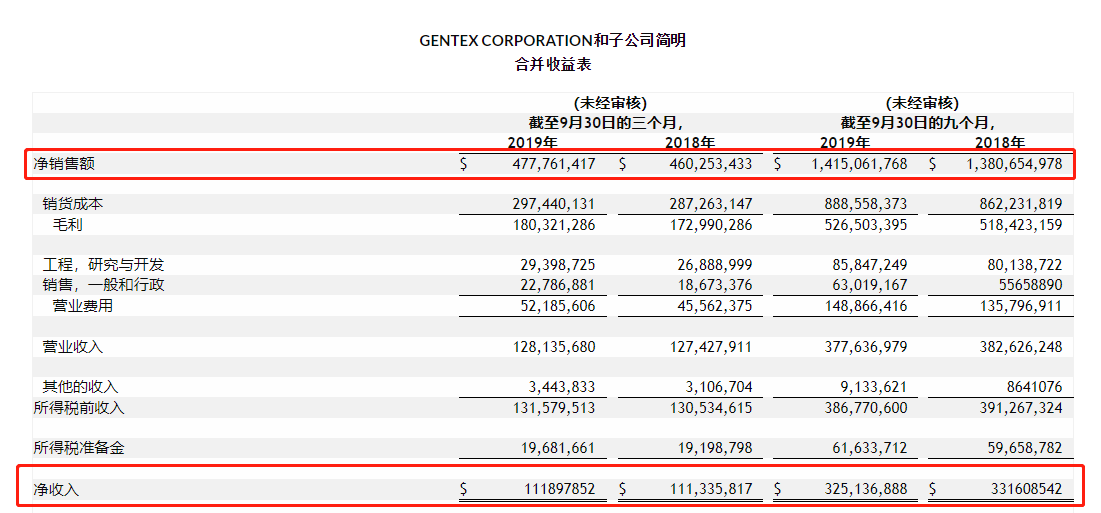
Task: Click the 其他的收入 row label
Action: coord(81,387)
